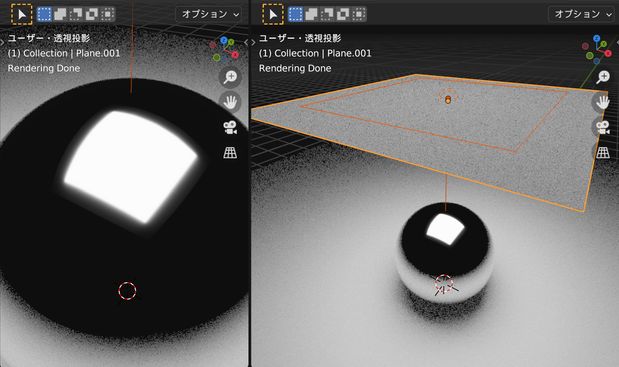The height and width of the screenshot is (367, 619).
Task: Select the box select tool in left viewport
Action: click(x=21, y=14)
